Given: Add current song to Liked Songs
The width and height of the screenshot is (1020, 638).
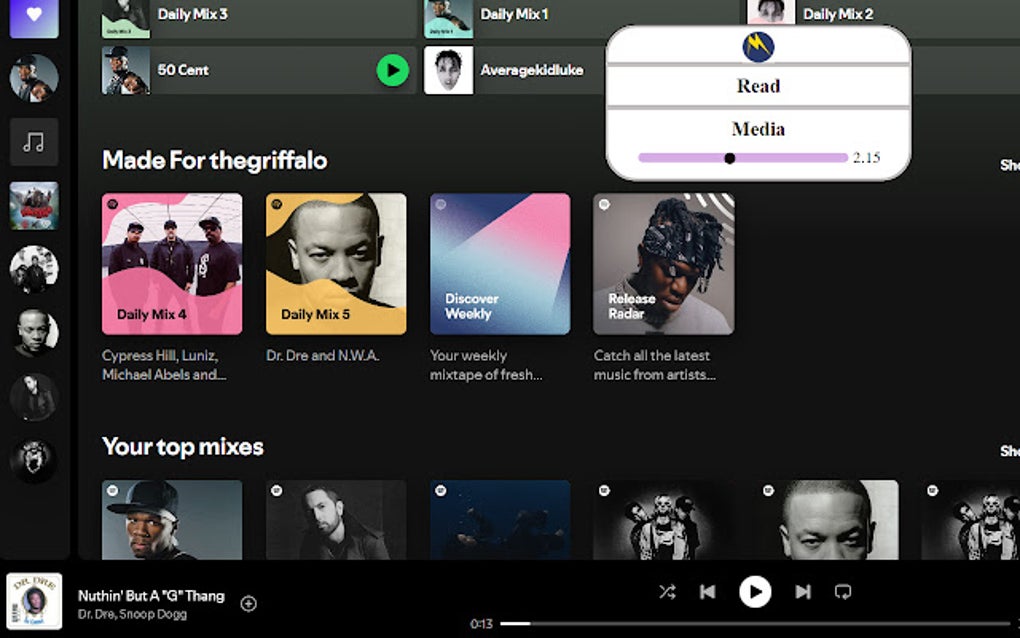Looking at the screenshot, I should click(248, 604).
